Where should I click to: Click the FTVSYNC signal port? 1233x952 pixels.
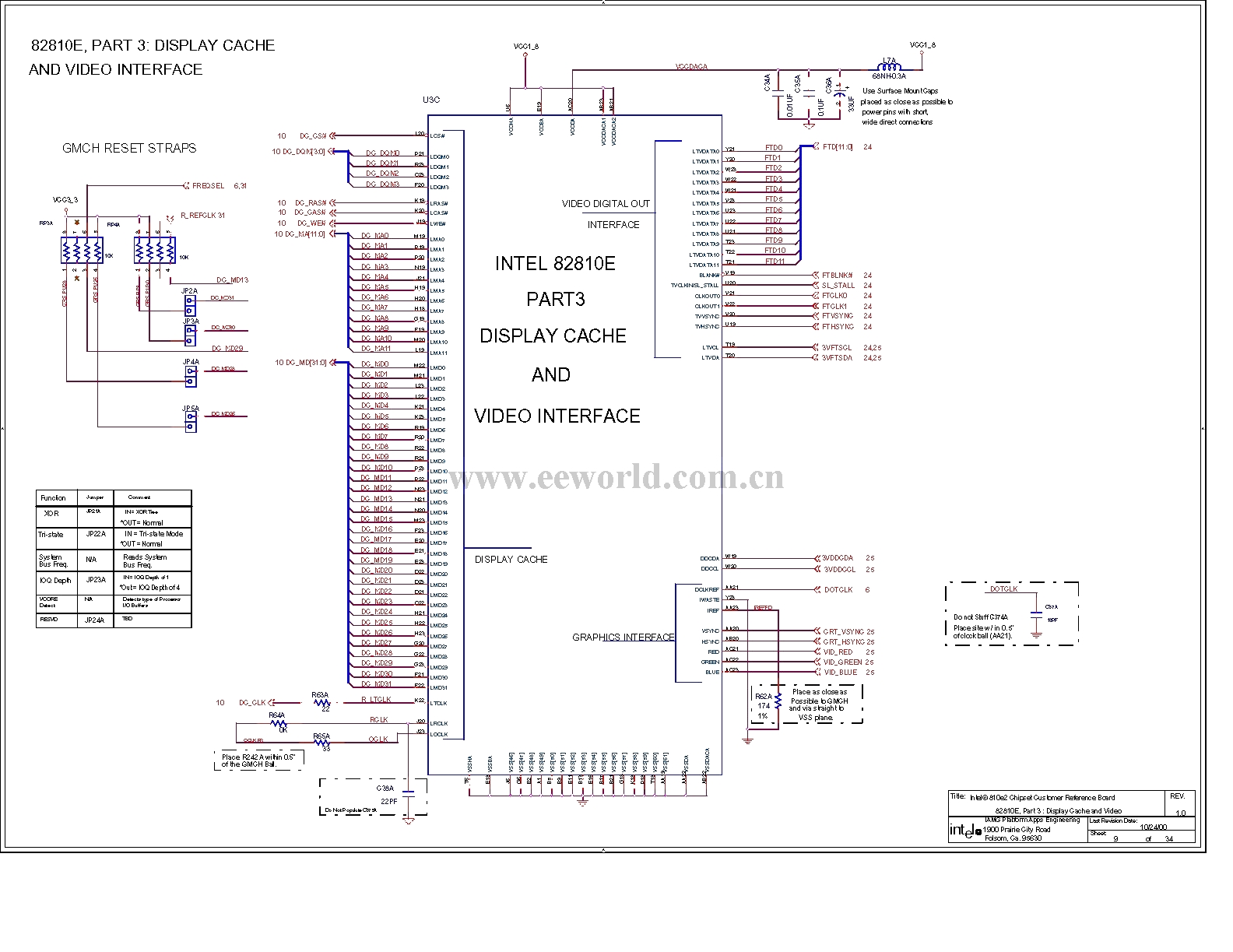click(832, 316)
